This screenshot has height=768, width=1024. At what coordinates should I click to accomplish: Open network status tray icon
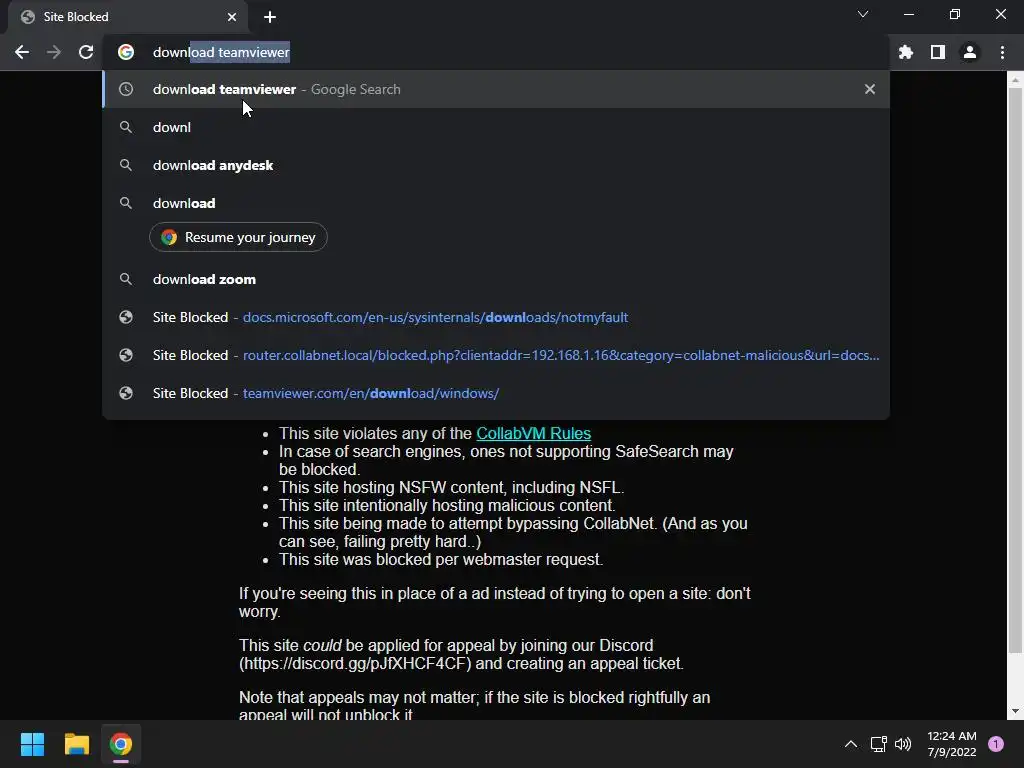click(878, 744)
